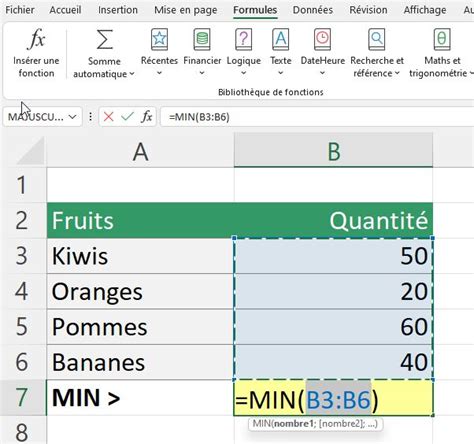Image resolution: width=474 pixels, height=444 pixels.
Task: Expand the name box dropdown arrow
Action: [x=72, y=117]
